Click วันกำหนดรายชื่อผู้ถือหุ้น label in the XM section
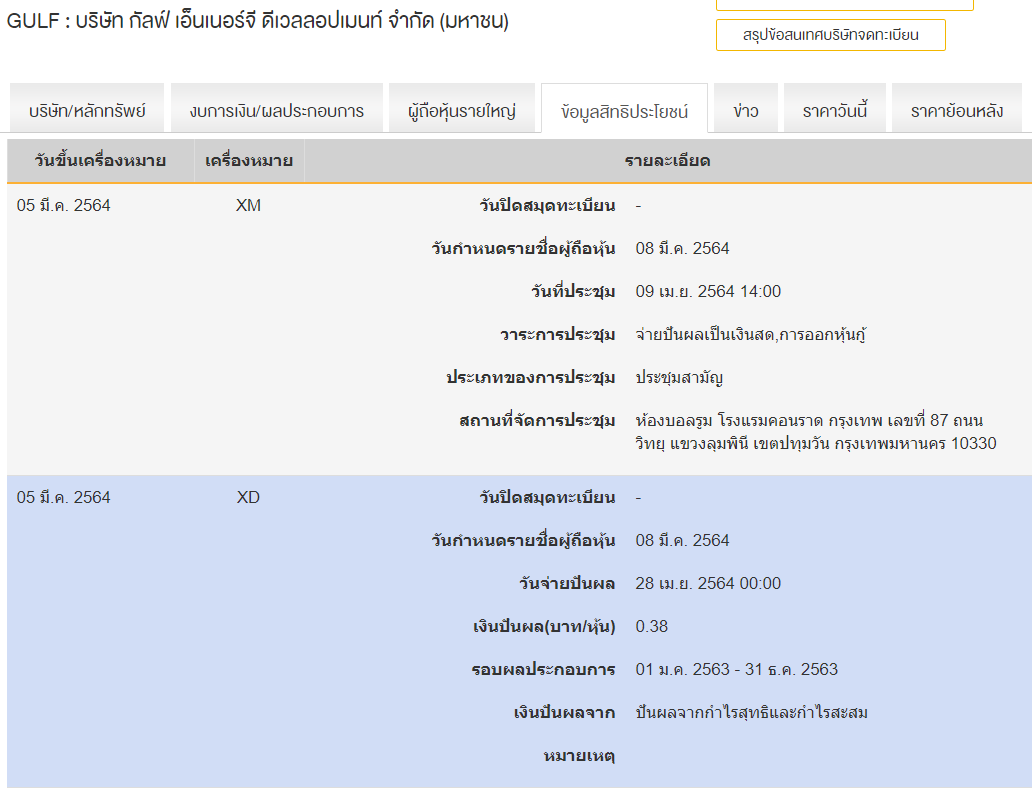Image resolution: width=1032 pixels, height=788 pixels. (523, 249)
